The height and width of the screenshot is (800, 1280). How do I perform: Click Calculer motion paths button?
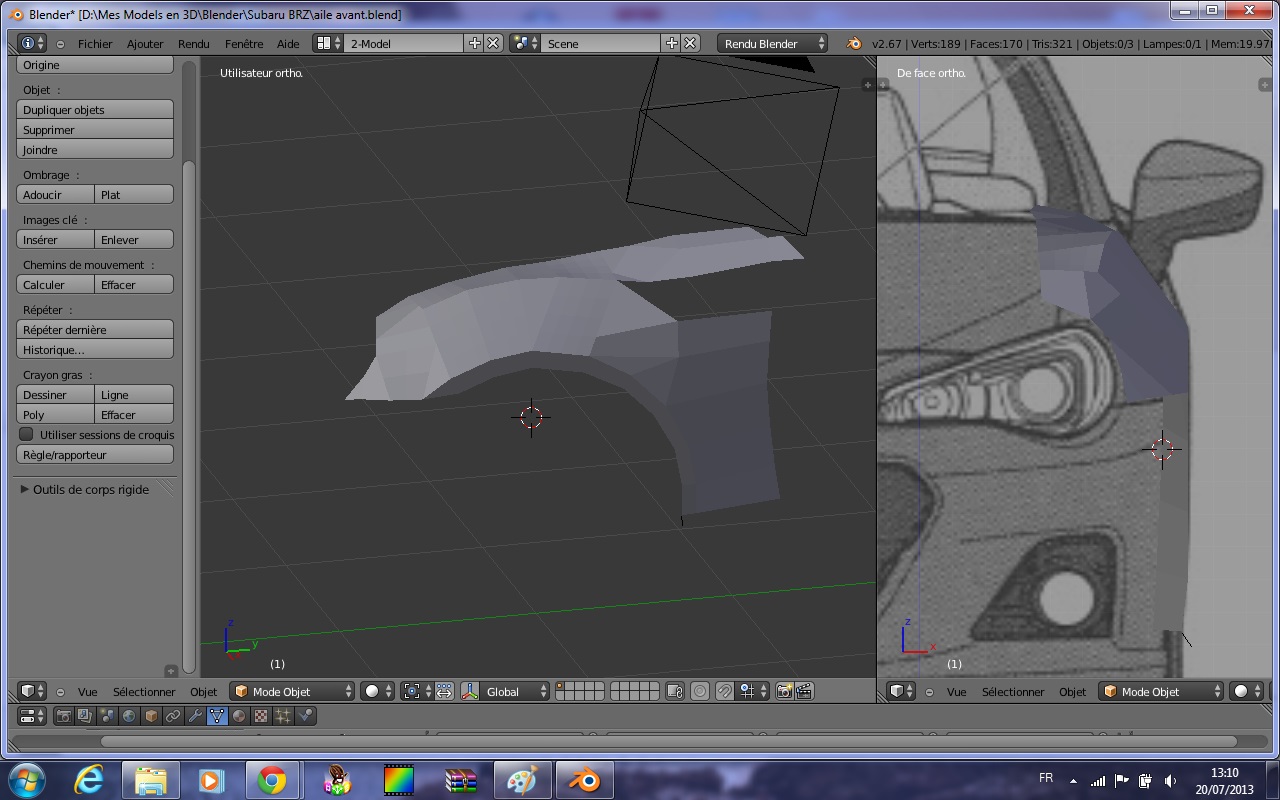click(56, 285)
